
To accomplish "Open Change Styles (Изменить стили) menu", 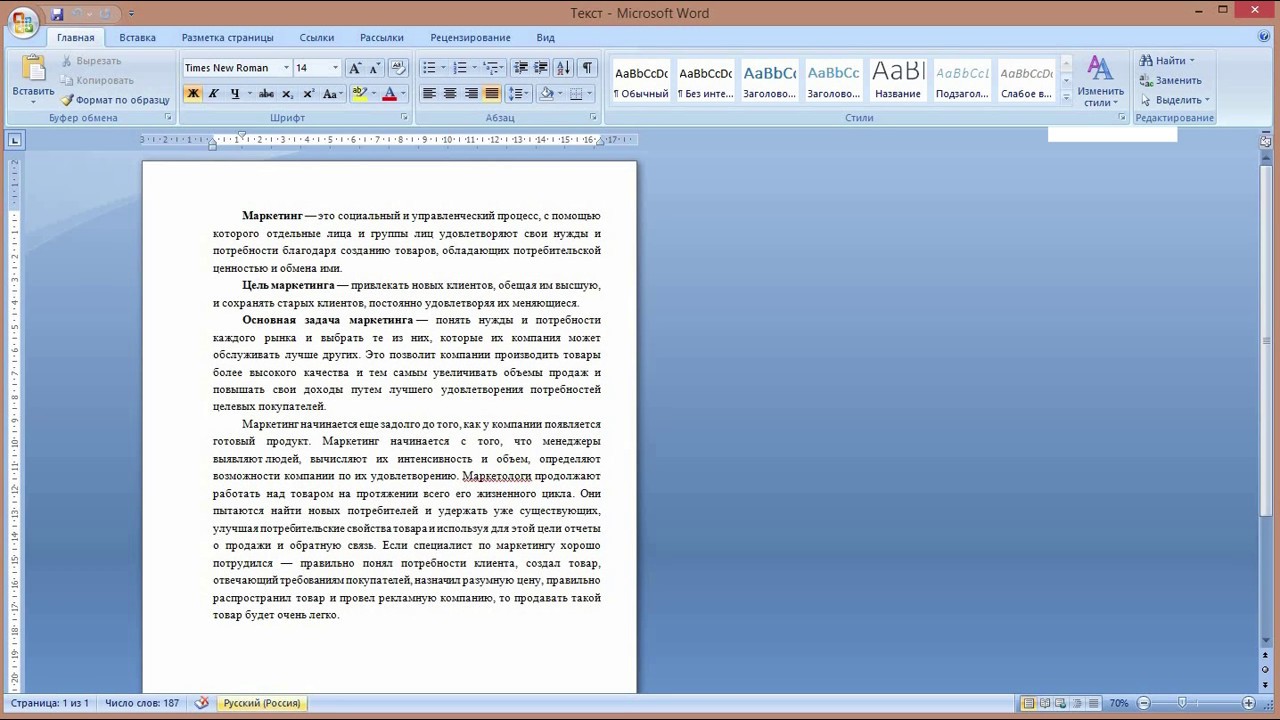I will [1100, 82].
